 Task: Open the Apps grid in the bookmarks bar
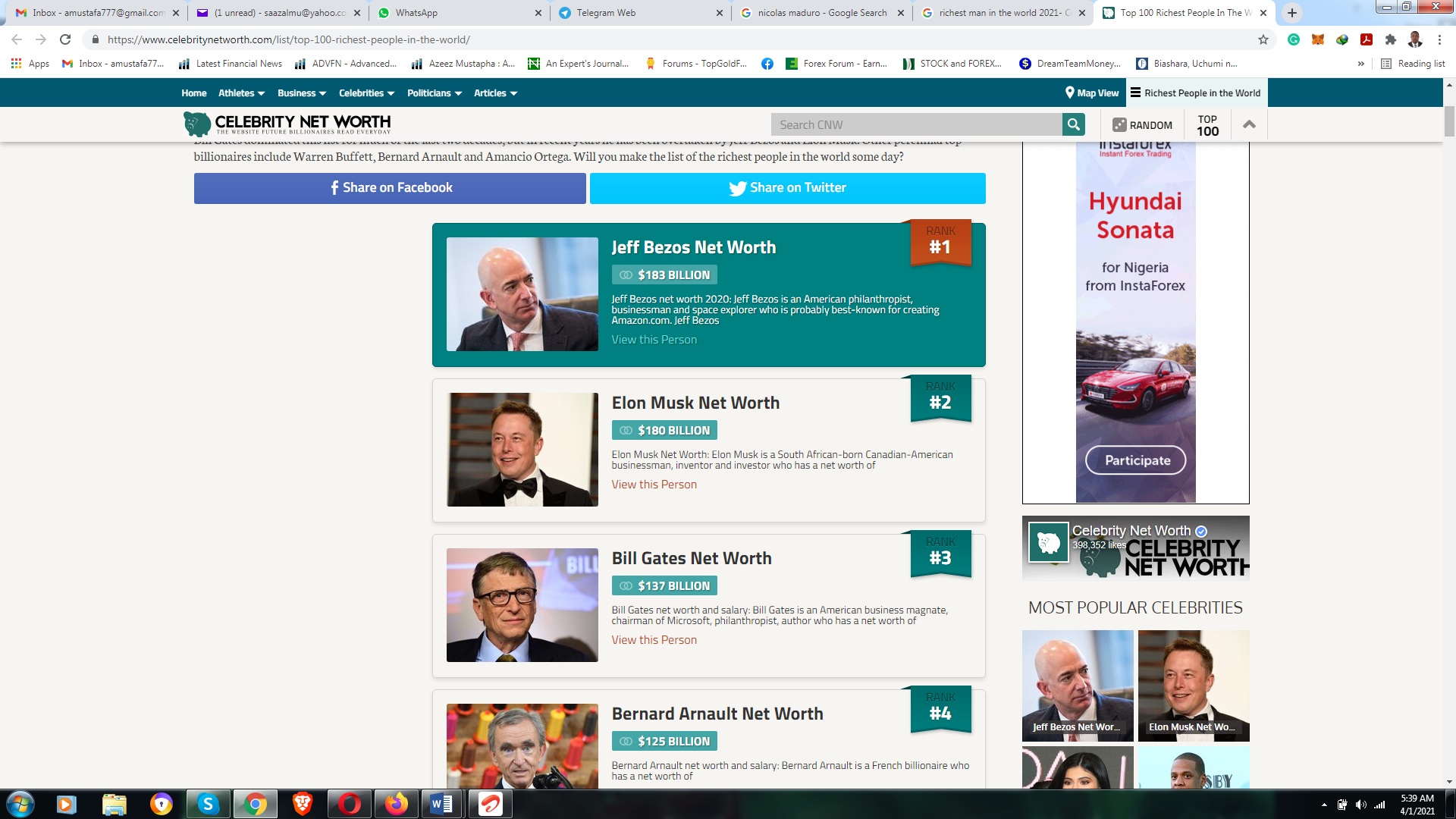30,64
